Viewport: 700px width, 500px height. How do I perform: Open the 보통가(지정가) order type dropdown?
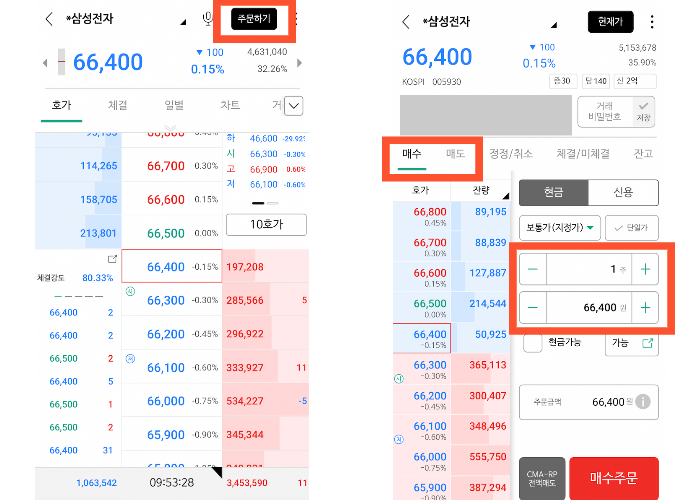(560, 228)
